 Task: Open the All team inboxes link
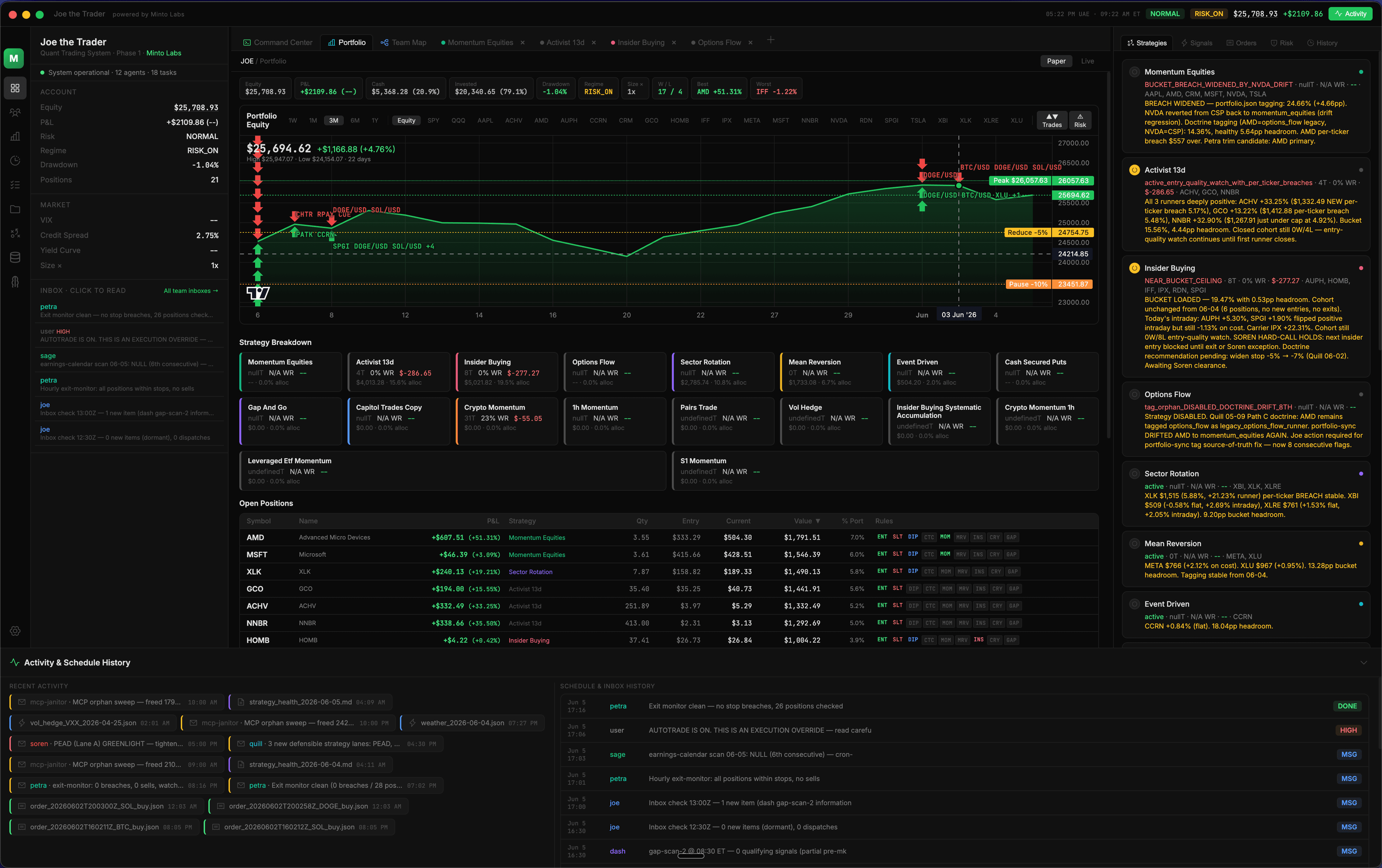pyautogui.click(x=190, y=291)
